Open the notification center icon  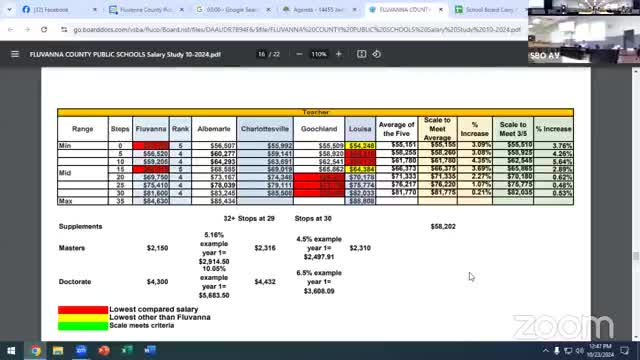pyautogui.click(x=624, y=350)
